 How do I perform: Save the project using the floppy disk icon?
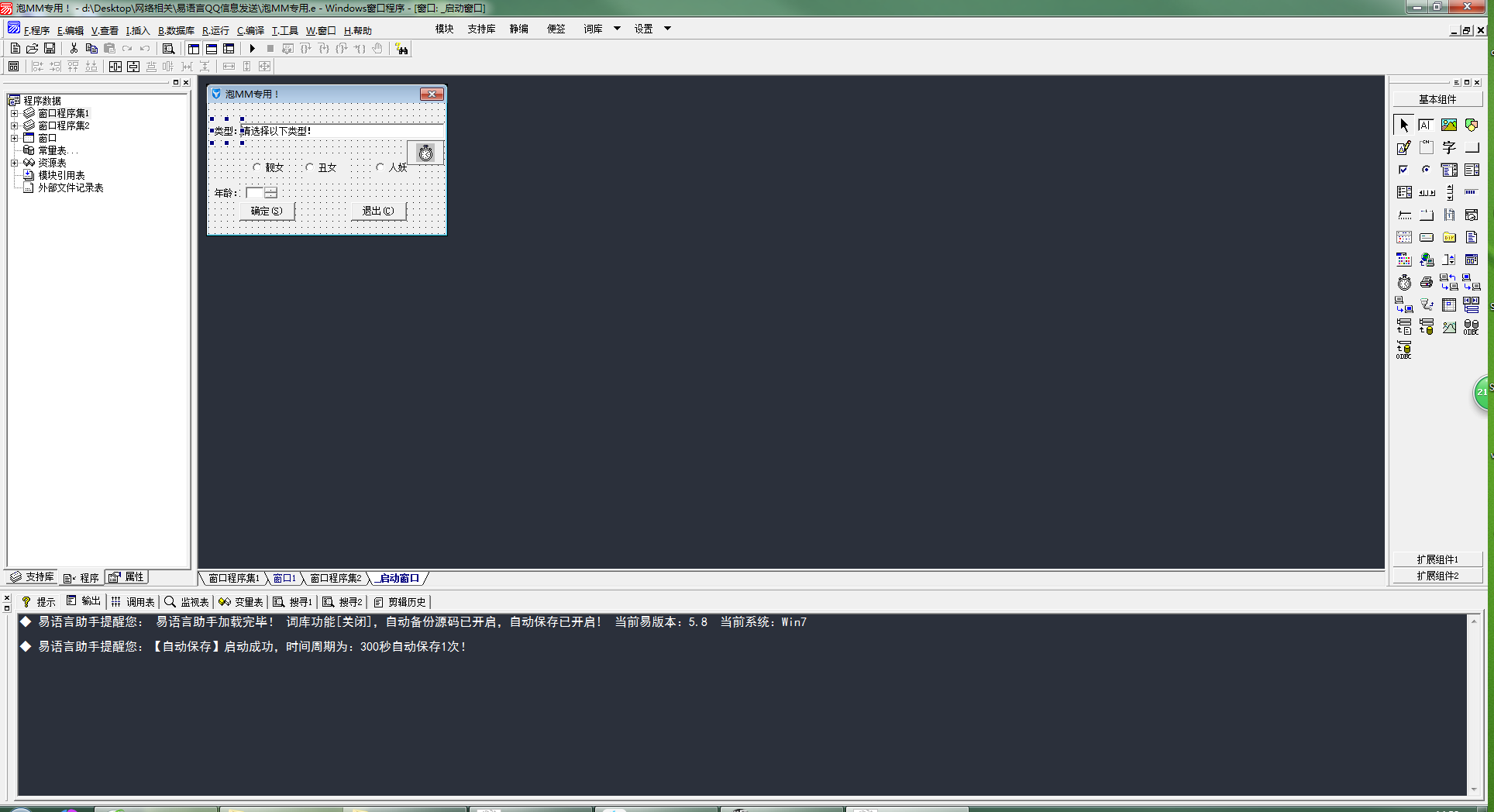(50, 48)
